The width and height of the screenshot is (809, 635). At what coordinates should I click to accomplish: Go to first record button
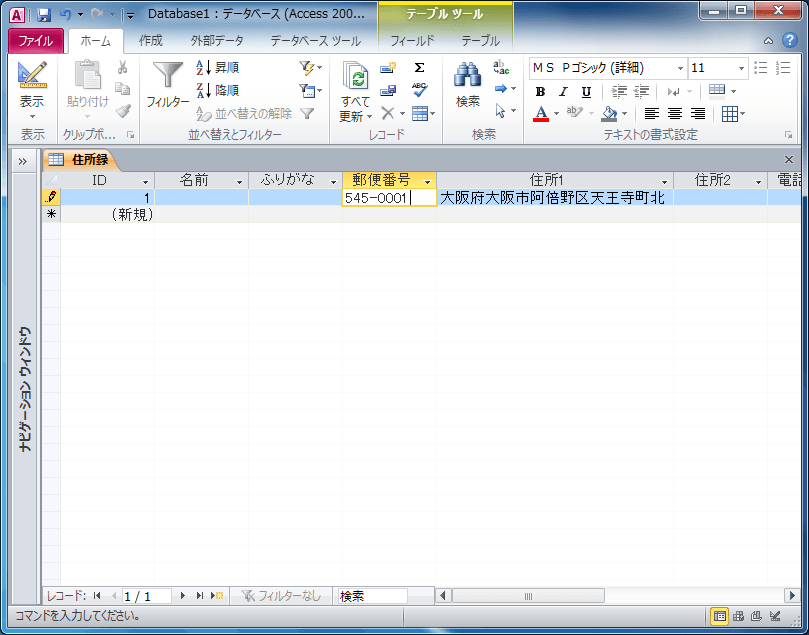tap(97, 596)
